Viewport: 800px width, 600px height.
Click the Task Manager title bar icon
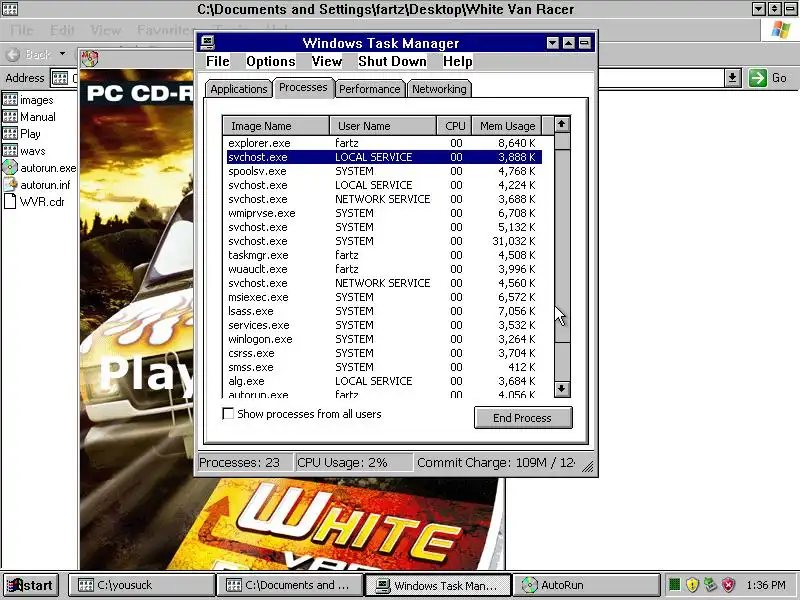coord(208,43)
